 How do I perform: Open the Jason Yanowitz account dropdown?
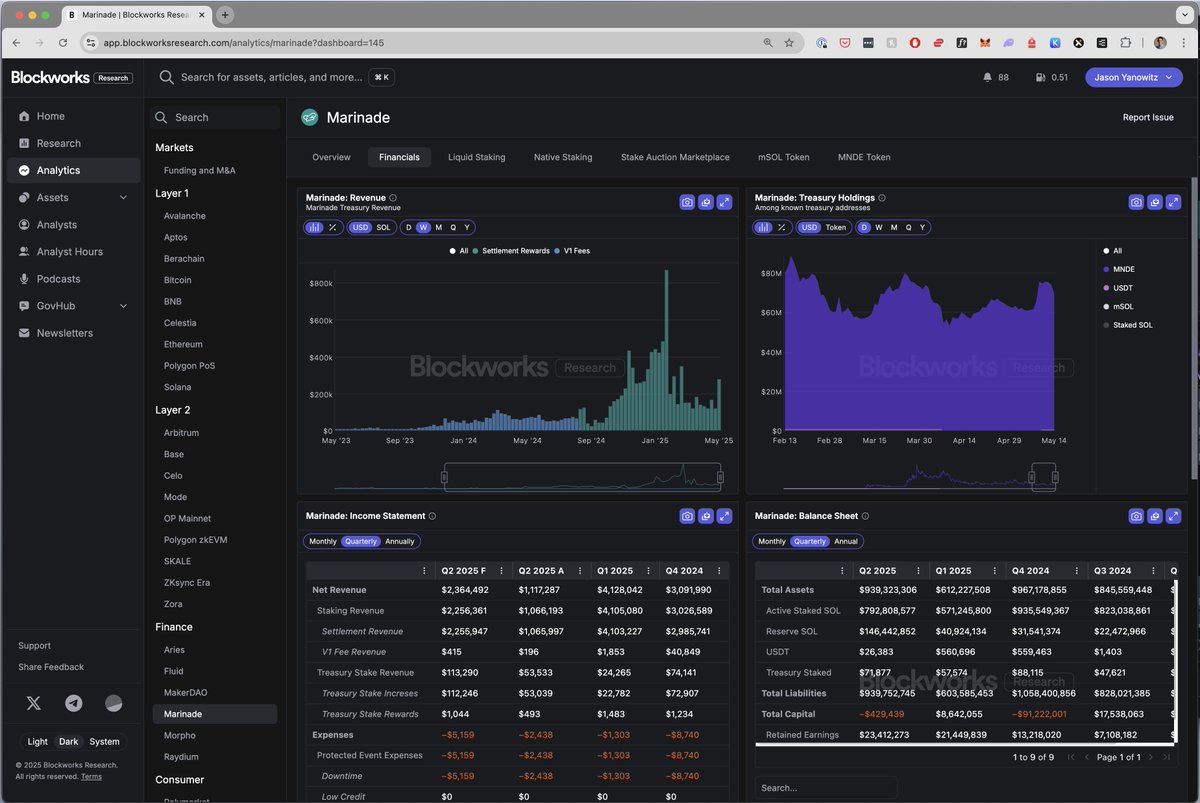pyautogui.click(x=1134, y=77)
